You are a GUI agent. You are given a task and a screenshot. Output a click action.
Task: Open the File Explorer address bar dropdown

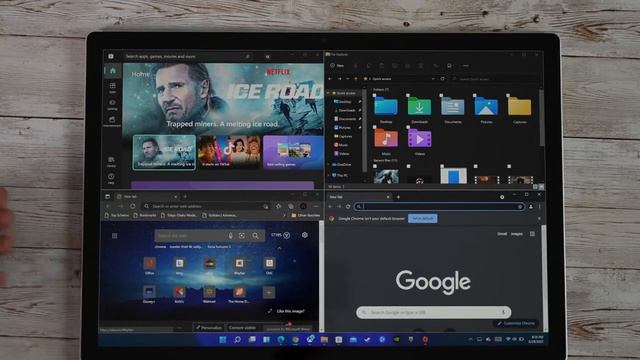[433, 79]
